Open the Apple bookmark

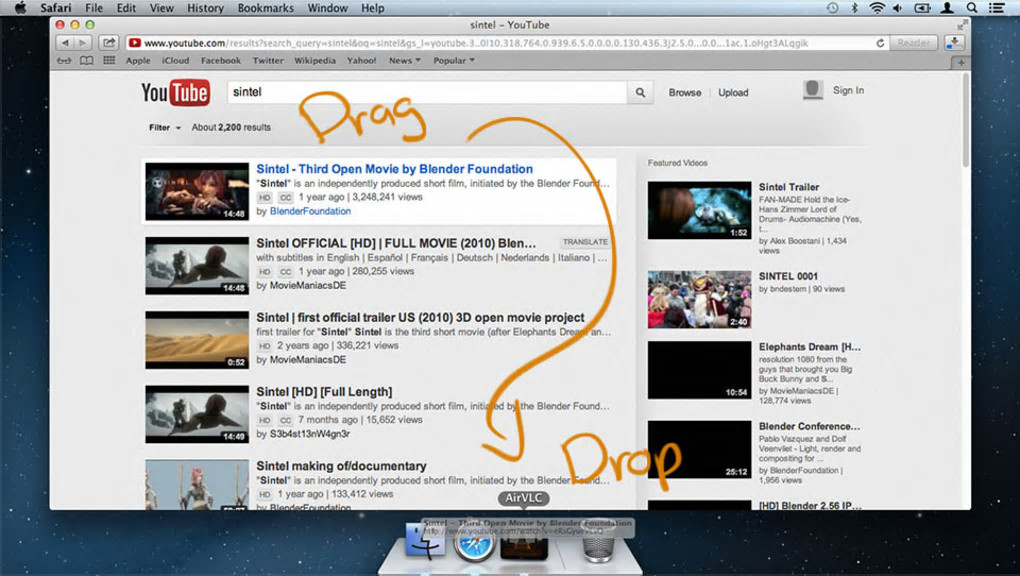coord(138,61)
